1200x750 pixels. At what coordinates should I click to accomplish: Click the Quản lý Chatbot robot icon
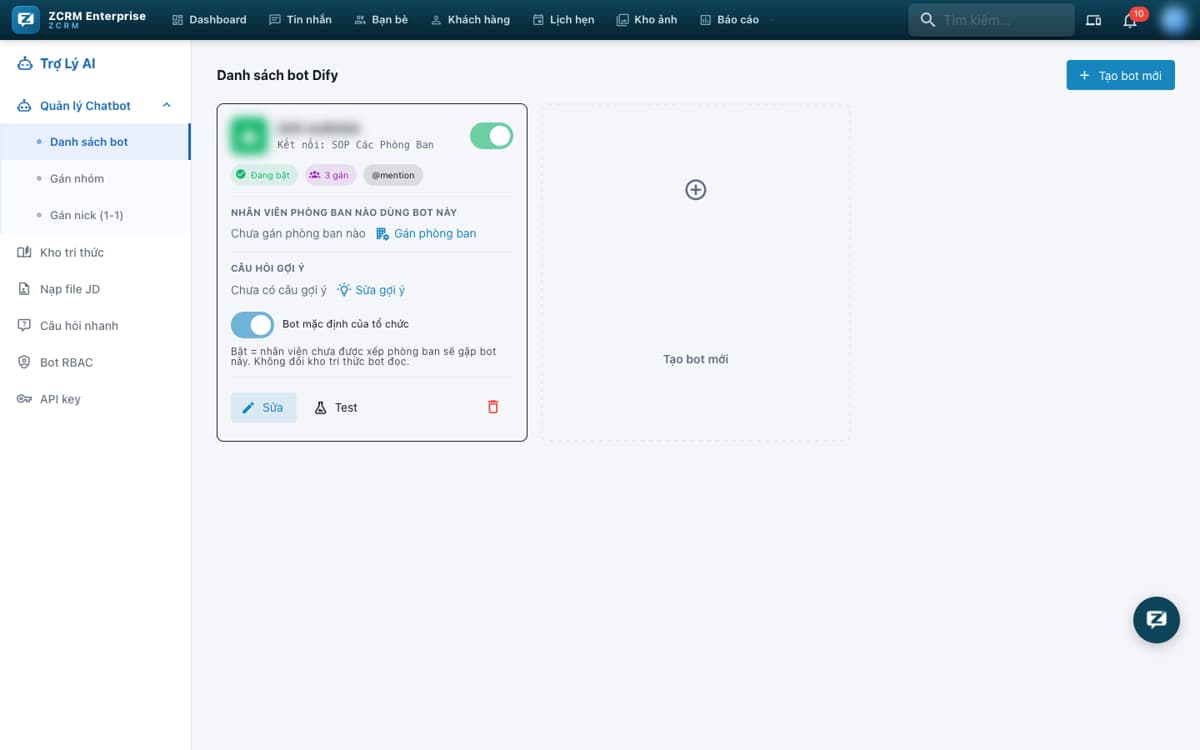(25, 105)
